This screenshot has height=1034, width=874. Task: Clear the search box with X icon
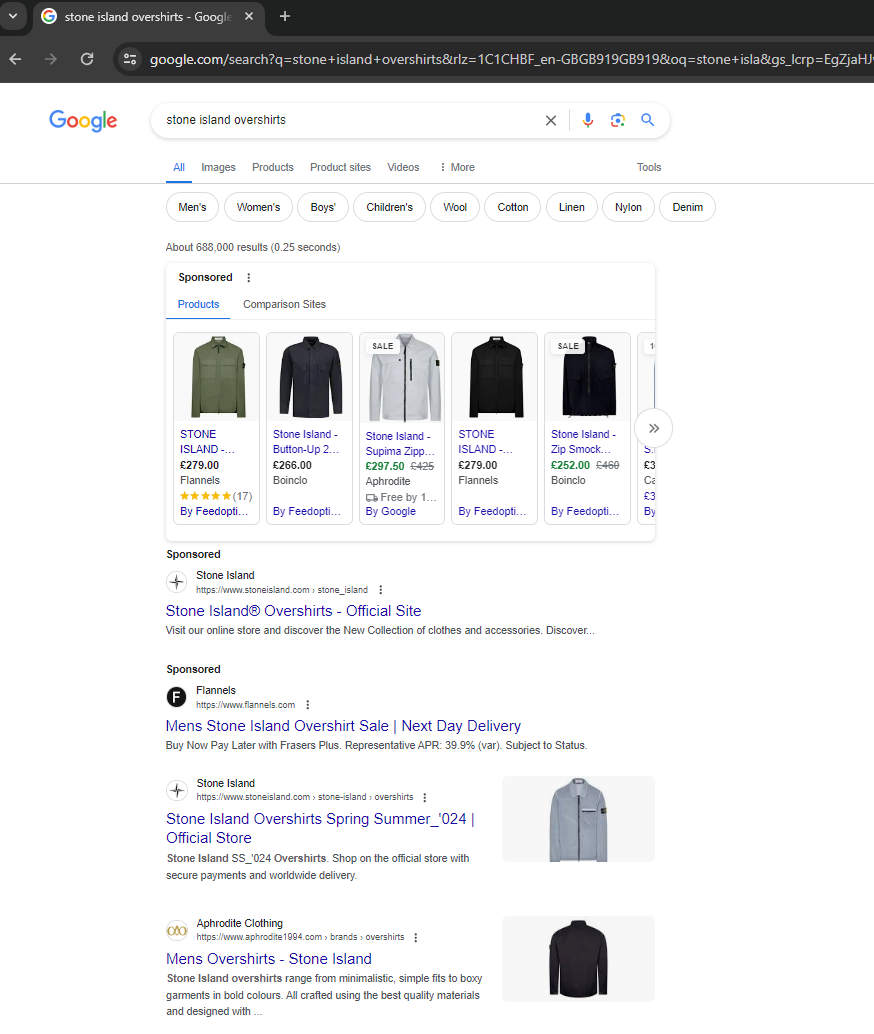click(x=551, y=120)
